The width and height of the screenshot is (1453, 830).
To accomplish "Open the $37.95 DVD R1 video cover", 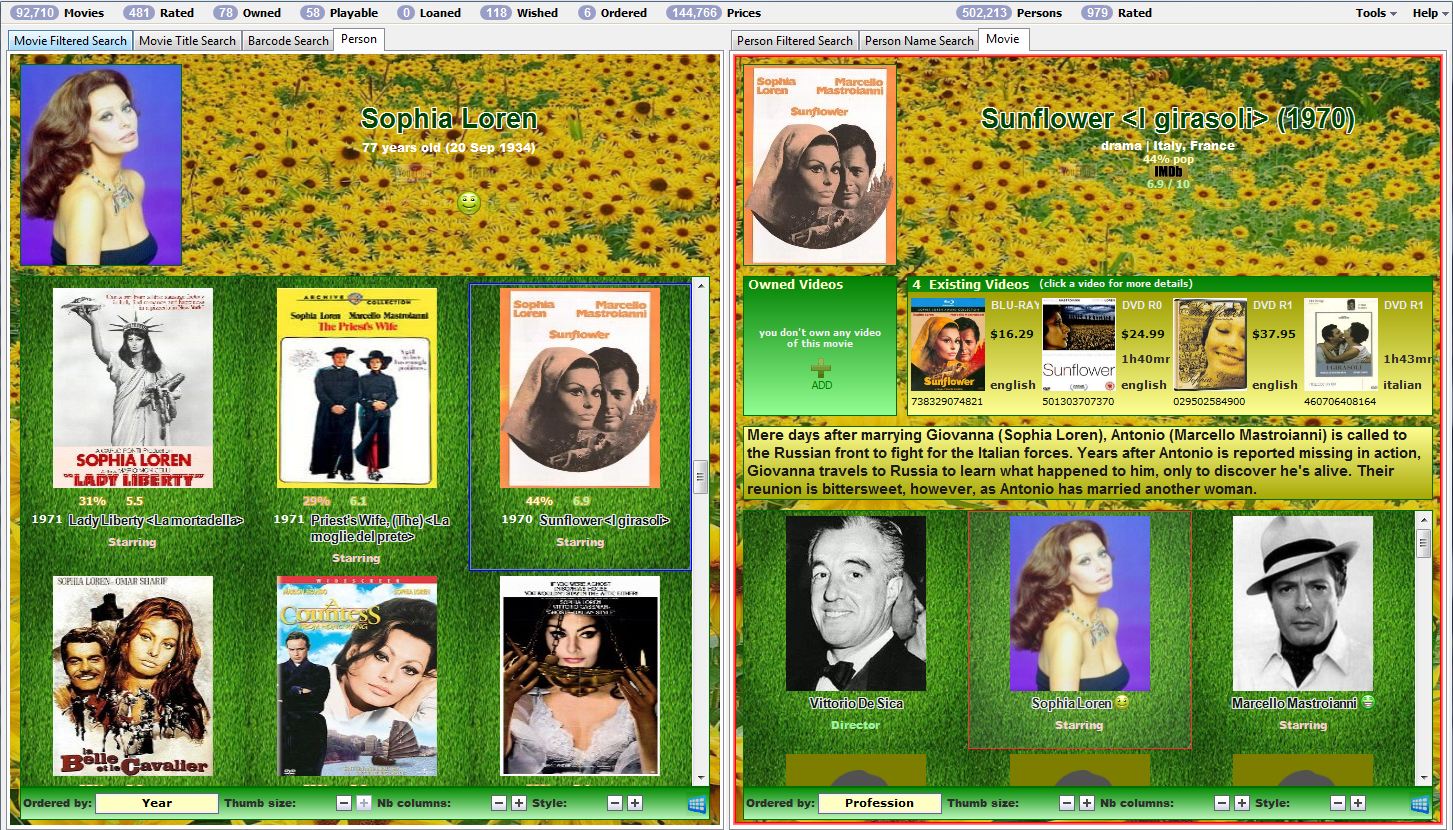I will point(1210,345).
